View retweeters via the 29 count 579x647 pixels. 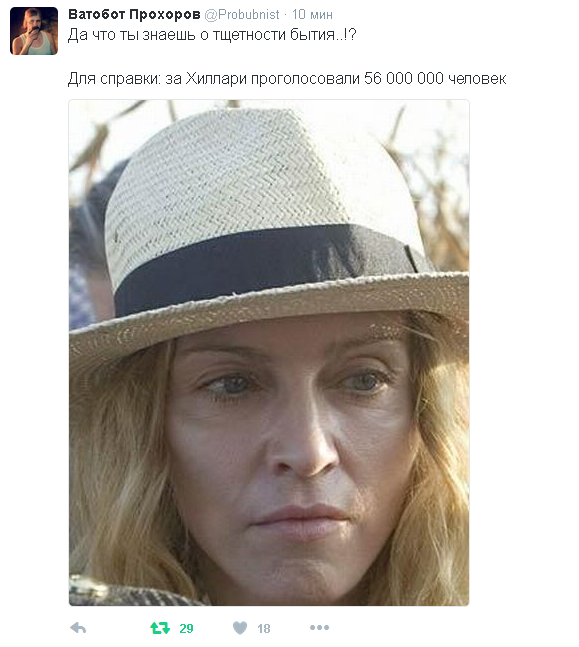186,628
